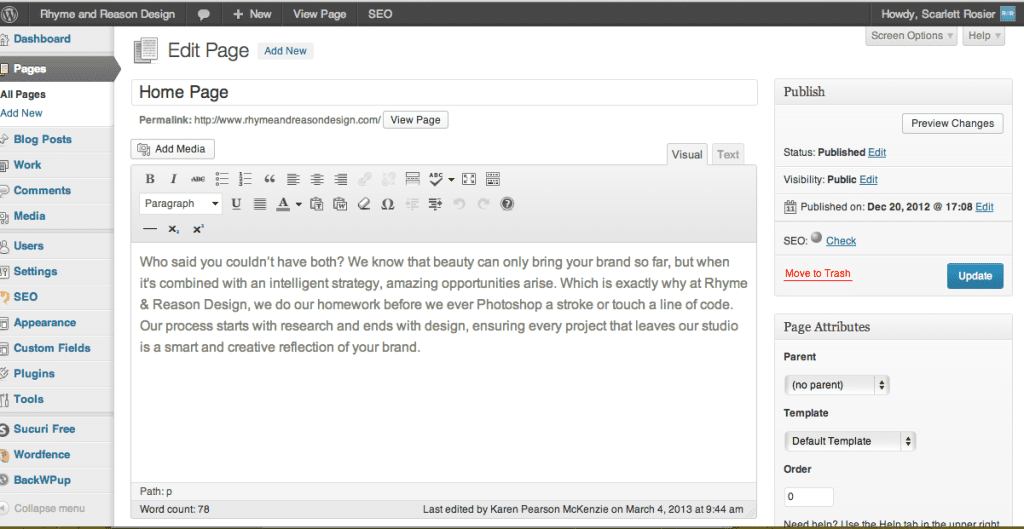Apply the text color A icon
Screen dimensions: 1024x529
(x=283, y=204)
